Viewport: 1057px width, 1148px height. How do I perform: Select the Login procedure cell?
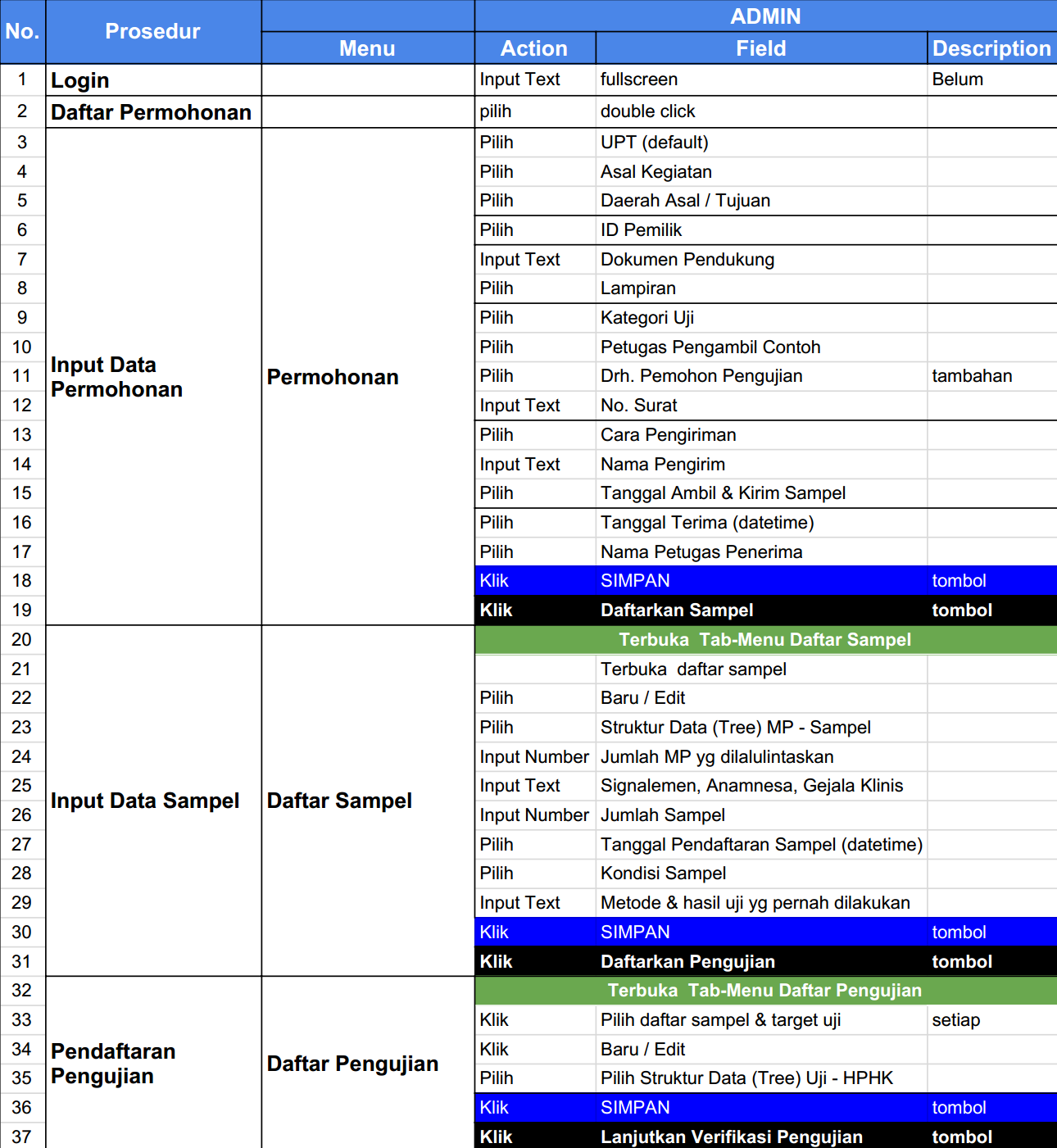click(153, 80)
